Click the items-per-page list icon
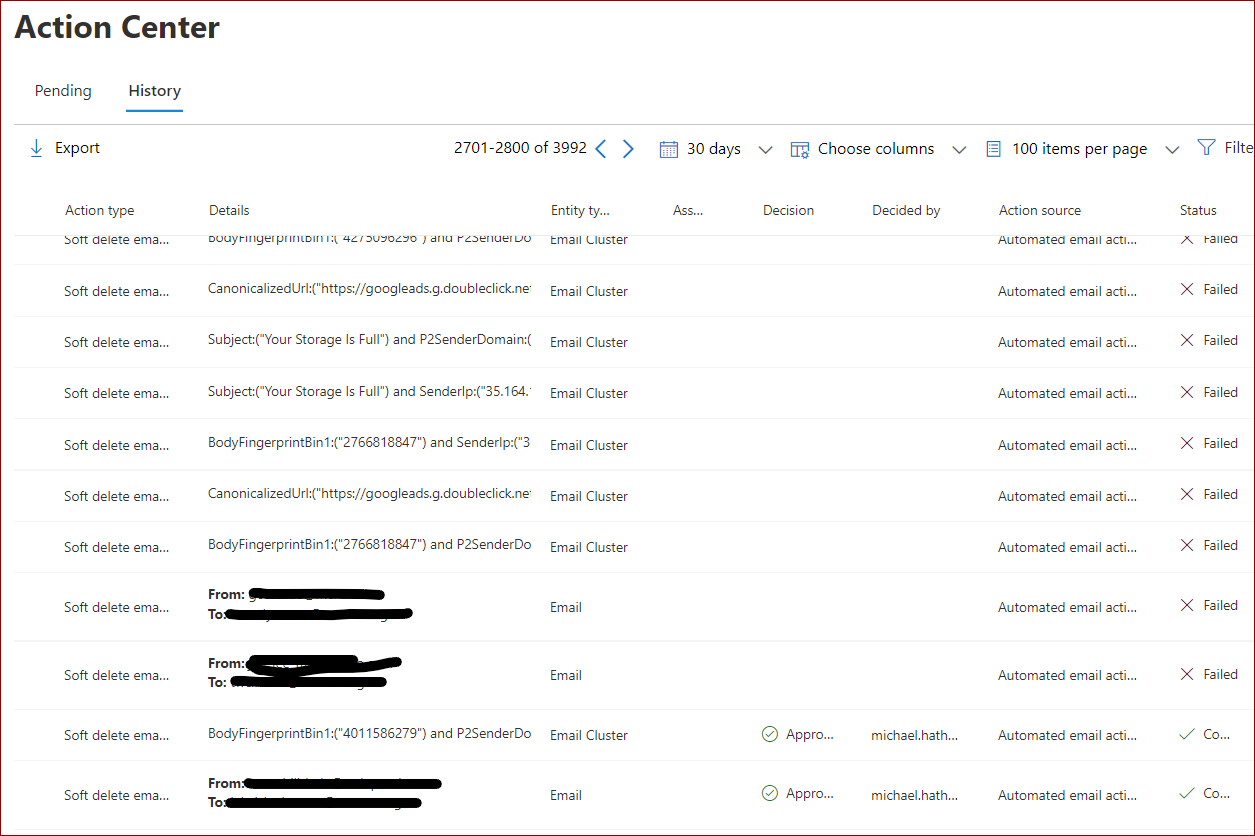The width and height of the screenshot is (1255, 836). tap(993, 148)
